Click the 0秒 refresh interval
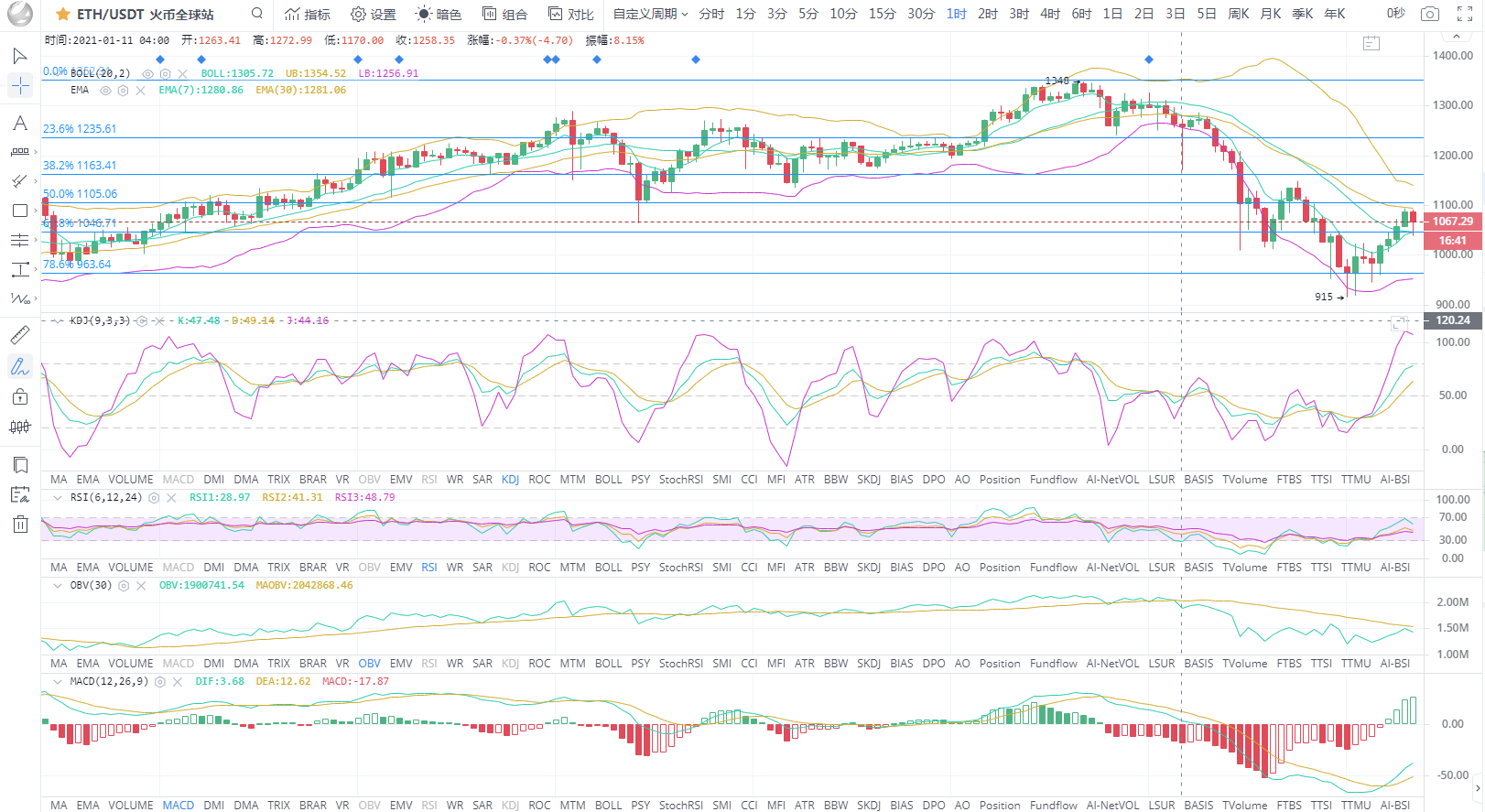This screenshot has height=812, width=1485. pyautogui.click(x=1395, y=15)
